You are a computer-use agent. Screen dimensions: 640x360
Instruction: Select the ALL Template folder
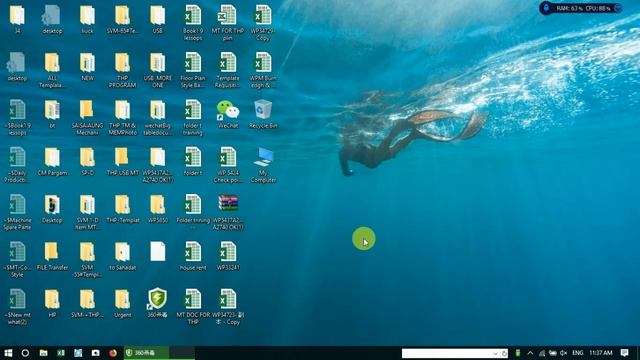click(52, 70)
